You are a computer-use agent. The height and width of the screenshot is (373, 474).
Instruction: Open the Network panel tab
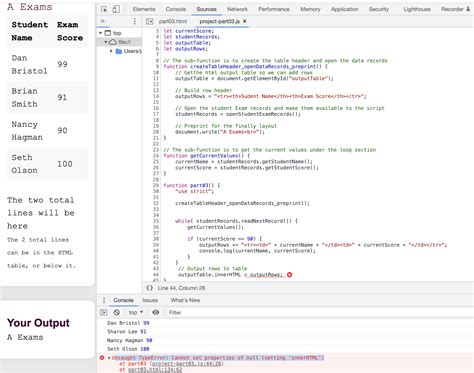pyautogui.click(x=237, y=9)
